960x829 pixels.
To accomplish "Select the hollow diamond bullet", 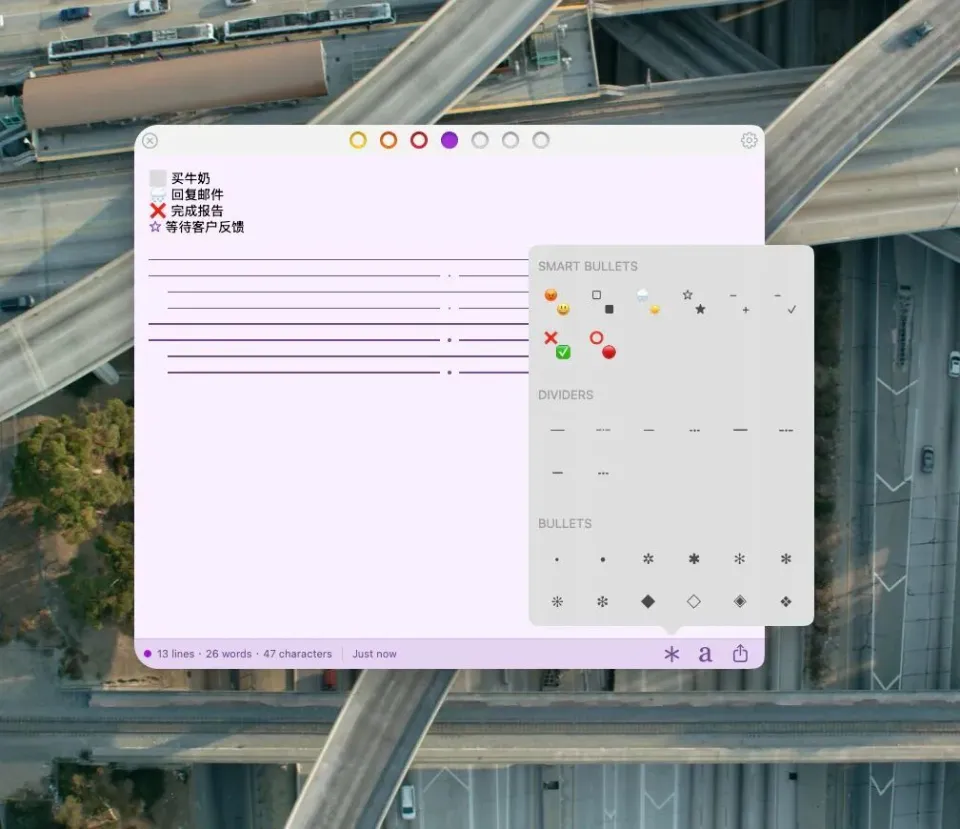I will pyautogui.click(x=694, y=601).
